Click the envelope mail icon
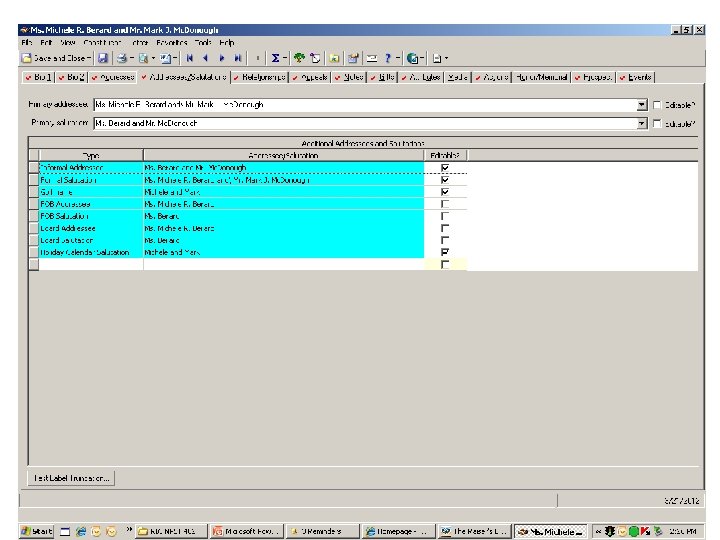Viewport: 720px width, 540px height. 372,58
